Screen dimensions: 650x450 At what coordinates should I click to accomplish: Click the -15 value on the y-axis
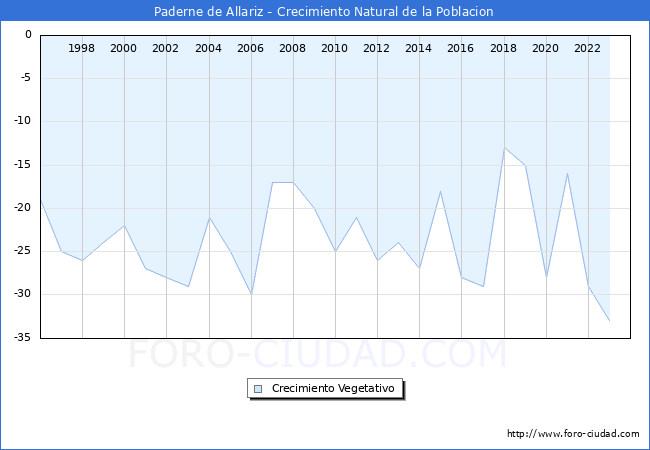pyautogui.click(x=22, y=165)
